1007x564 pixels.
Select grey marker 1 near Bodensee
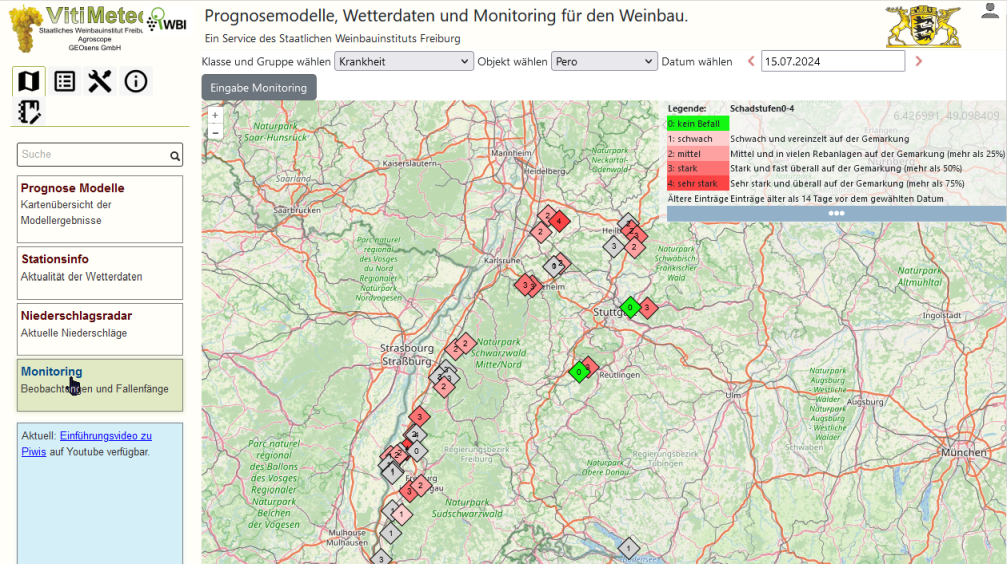(629, 549)
